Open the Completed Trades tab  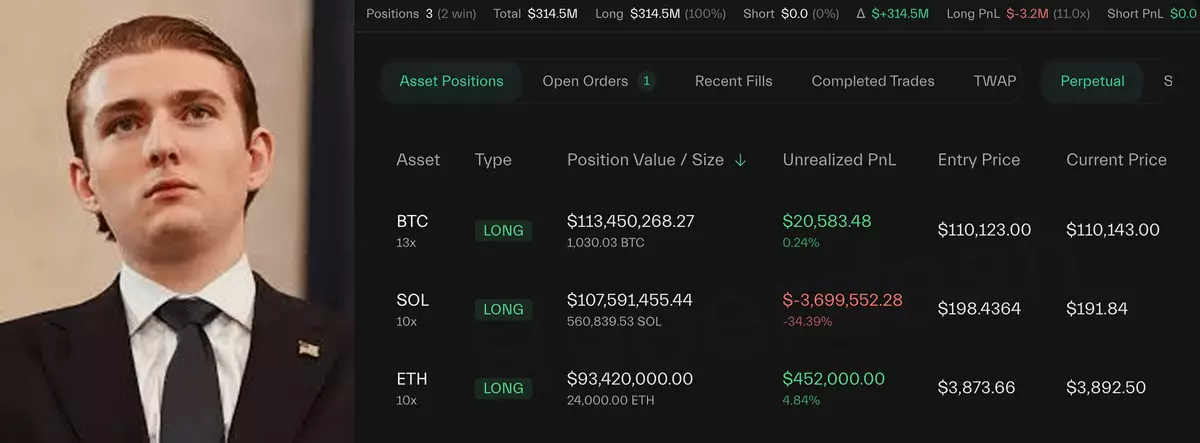(x=872, y=81)
